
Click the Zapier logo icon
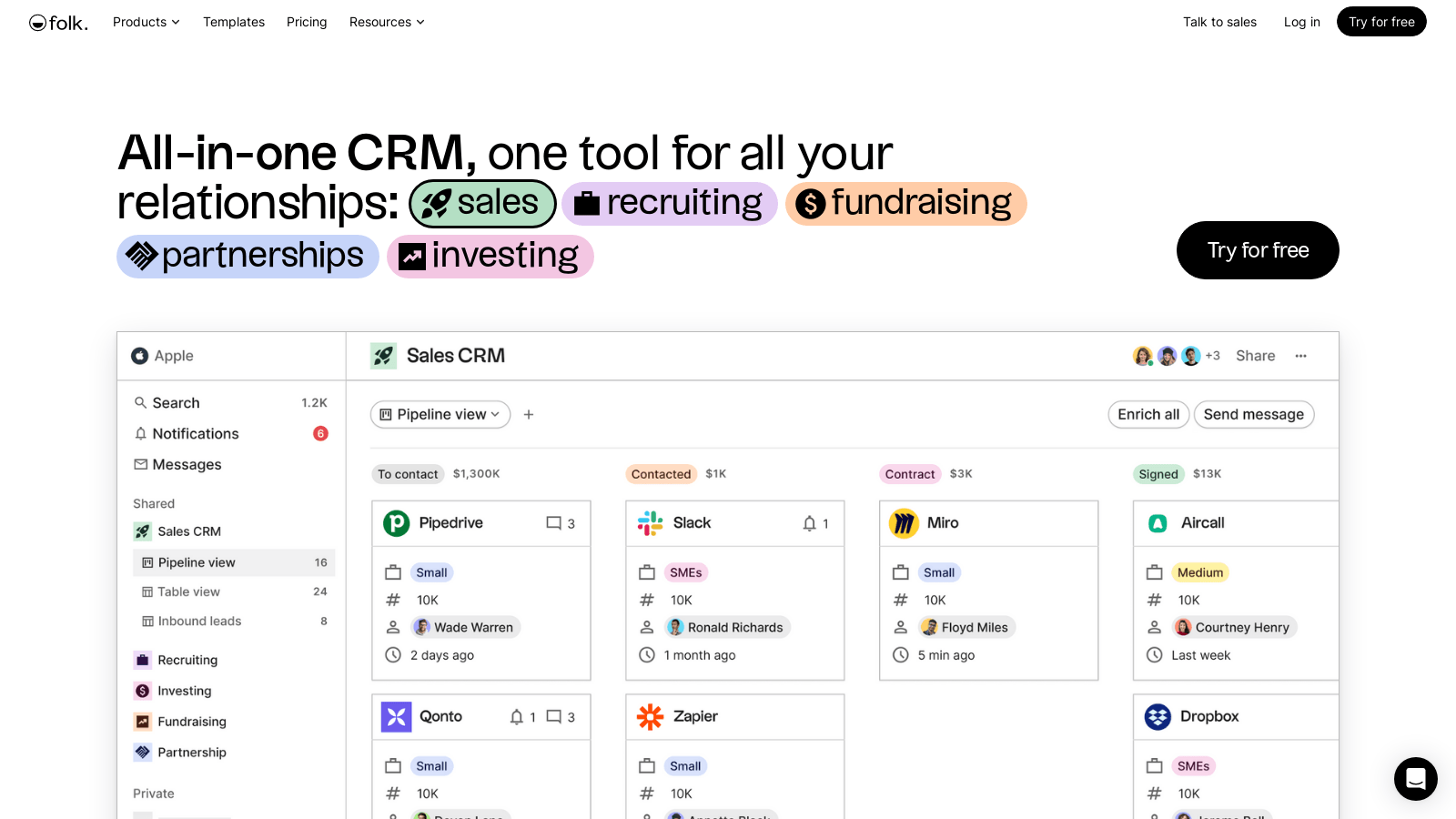coord(650,717)
